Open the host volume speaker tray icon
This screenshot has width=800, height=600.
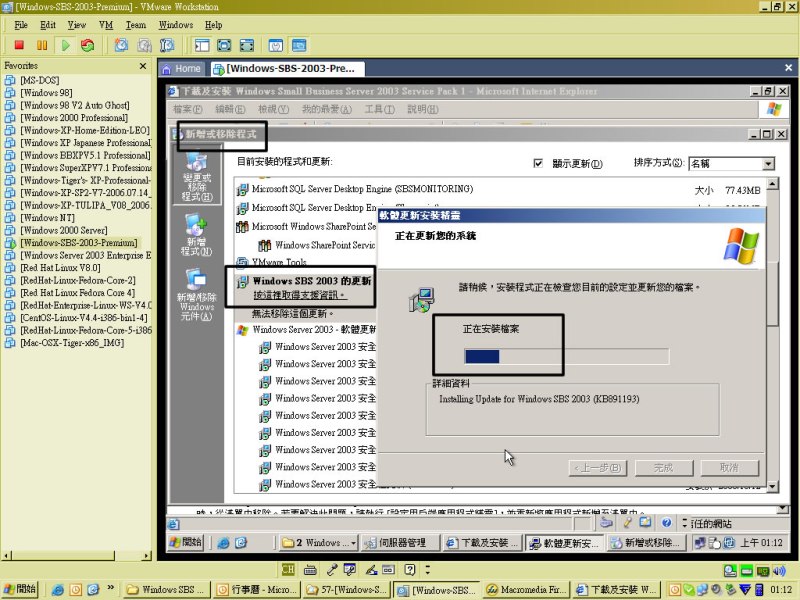point(779,570)
